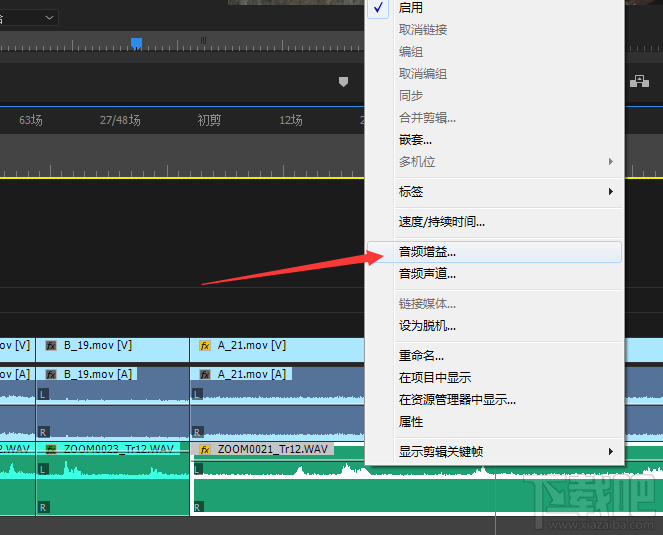
Task: Choose 设为脱机... option
Action: 495,326
